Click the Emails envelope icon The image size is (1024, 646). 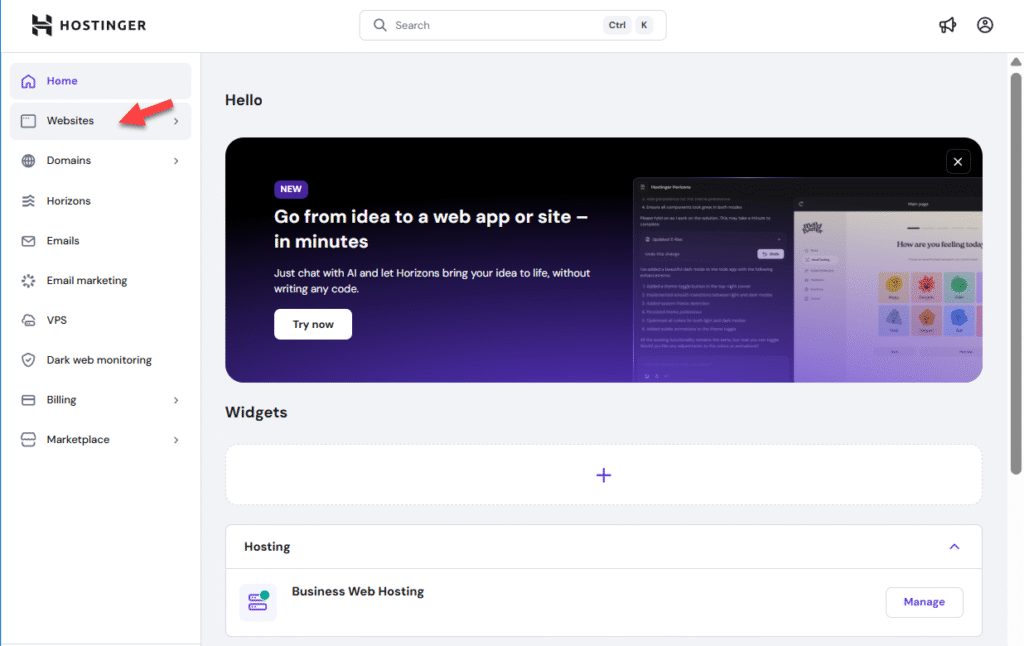(28, 241)
